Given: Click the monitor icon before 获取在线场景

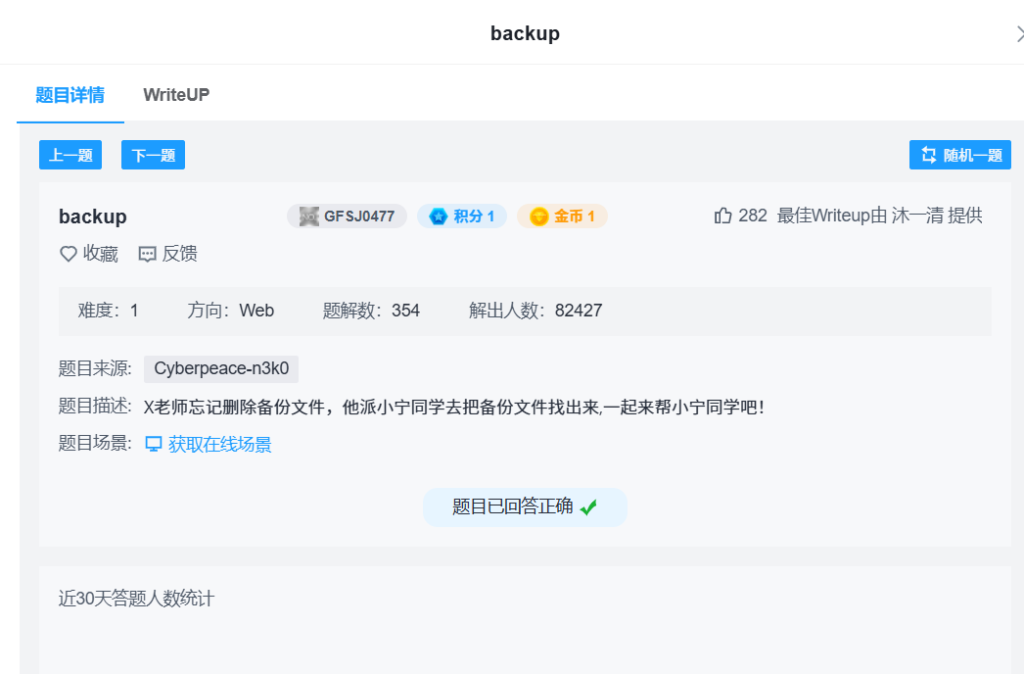Looking at the screenshot, I should pos(154,444).
